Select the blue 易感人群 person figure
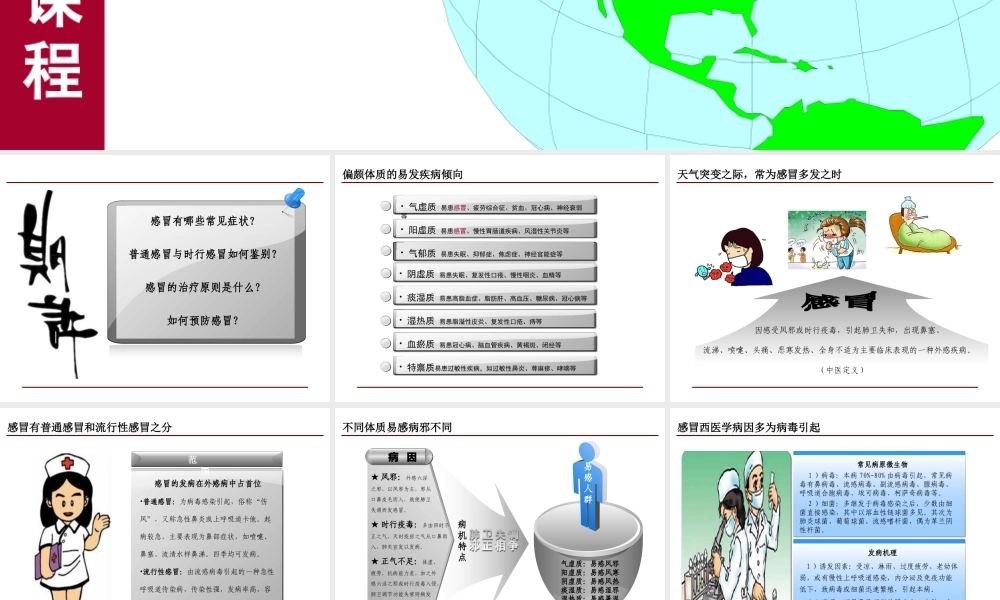The width and height of the screenshot is (1000, 600). click(x=588, y=480)
